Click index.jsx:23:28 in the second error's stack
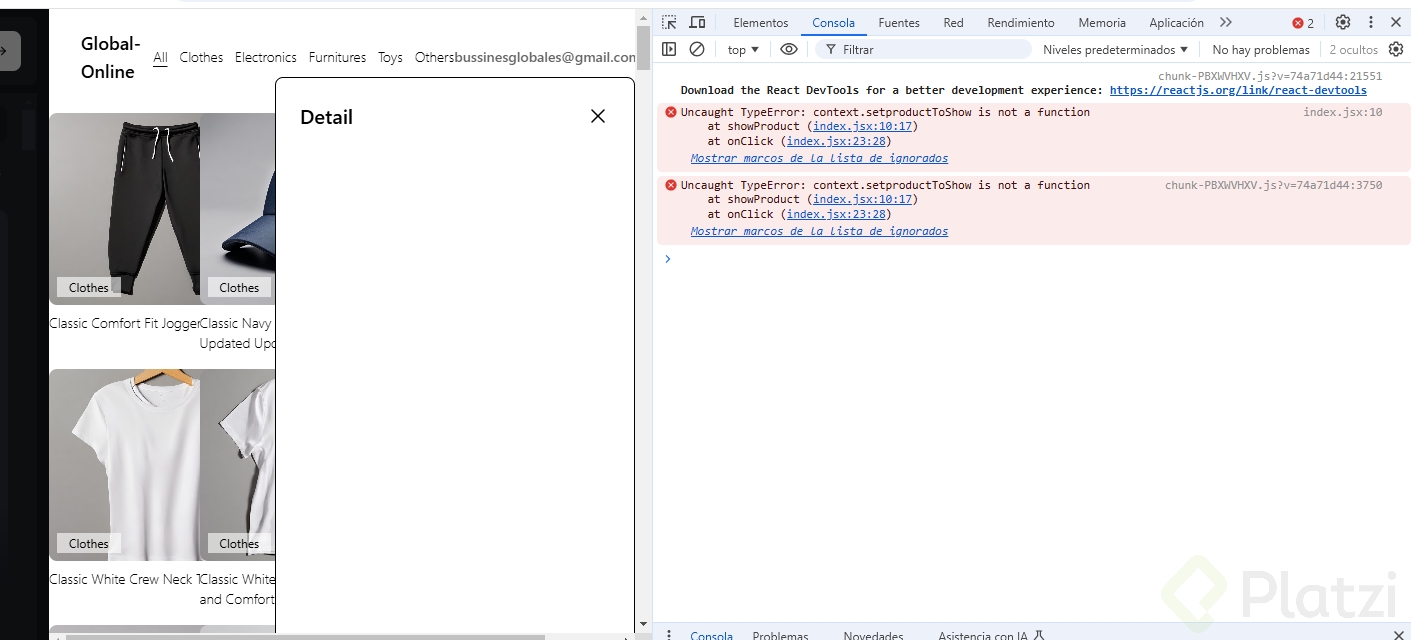 (835, 214)
